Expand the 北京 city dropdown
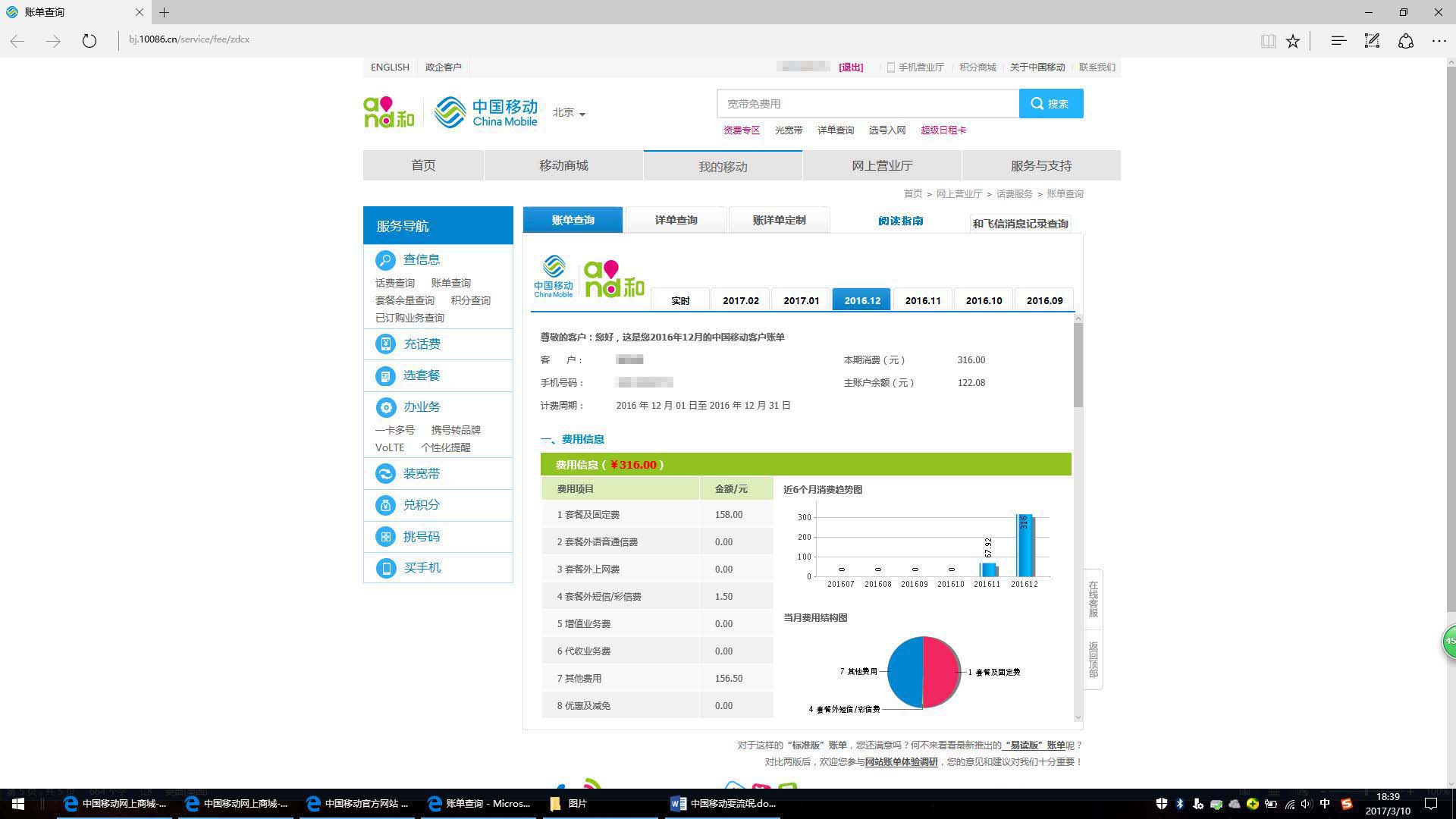This screenshot has width=1456, height=819. [x=569, y=113]
